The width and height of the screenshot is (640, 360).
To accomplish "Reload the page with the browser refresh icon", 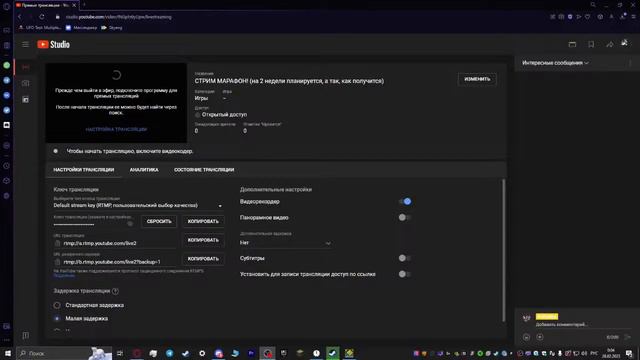I will point(42,17).
